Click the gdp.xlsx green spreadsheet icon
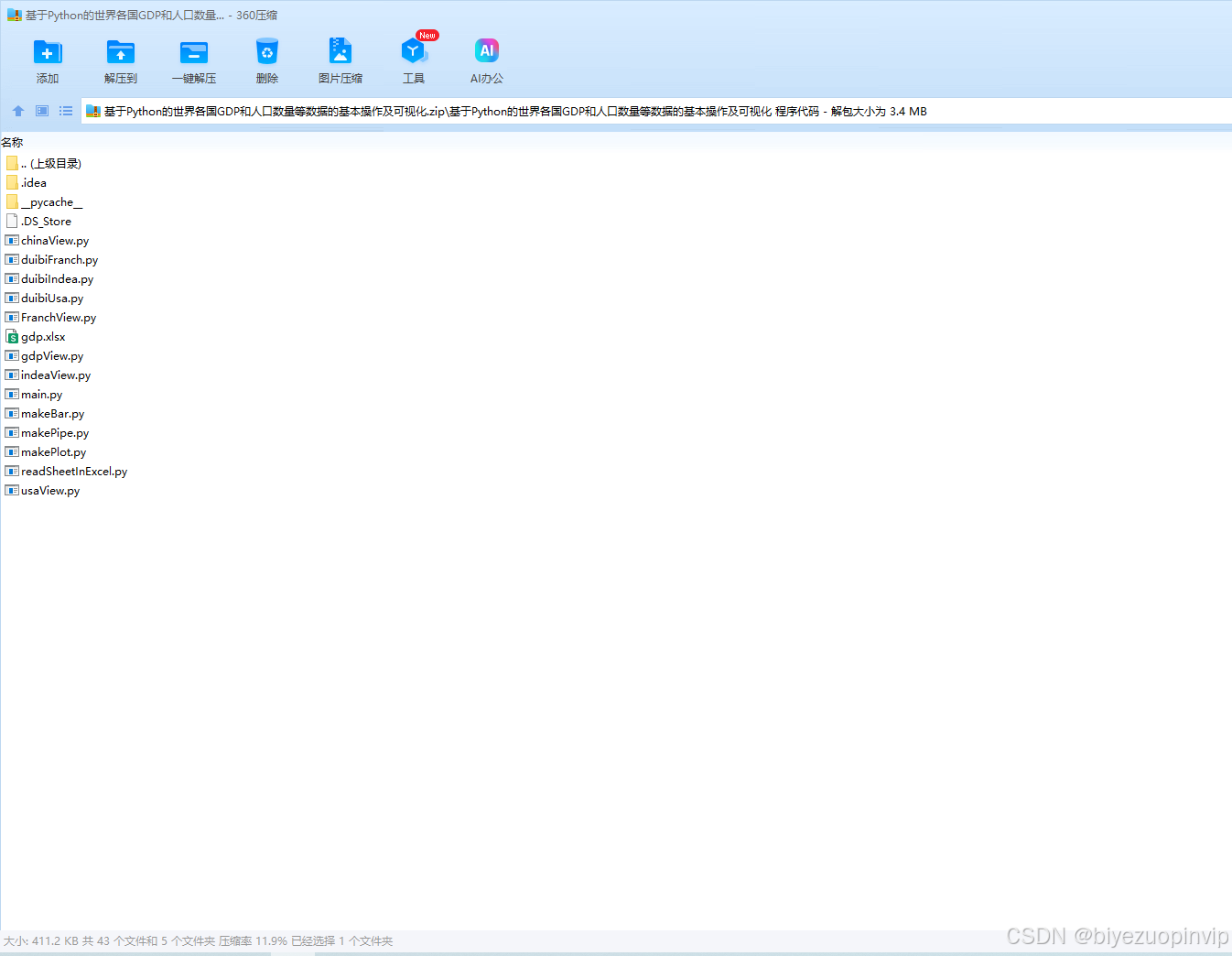1232x956 pixels. (x=12, y=336)
